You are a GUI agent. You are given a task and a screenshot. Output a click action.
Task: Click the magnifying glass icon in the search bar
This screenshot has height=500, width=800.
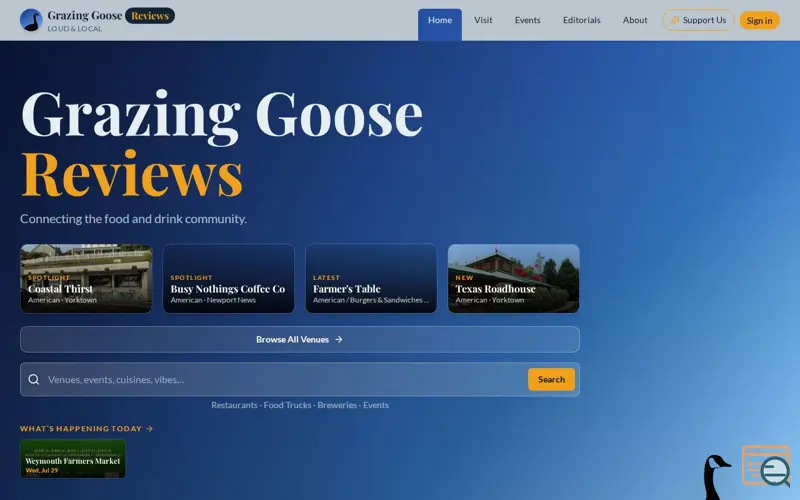[34, 379]
